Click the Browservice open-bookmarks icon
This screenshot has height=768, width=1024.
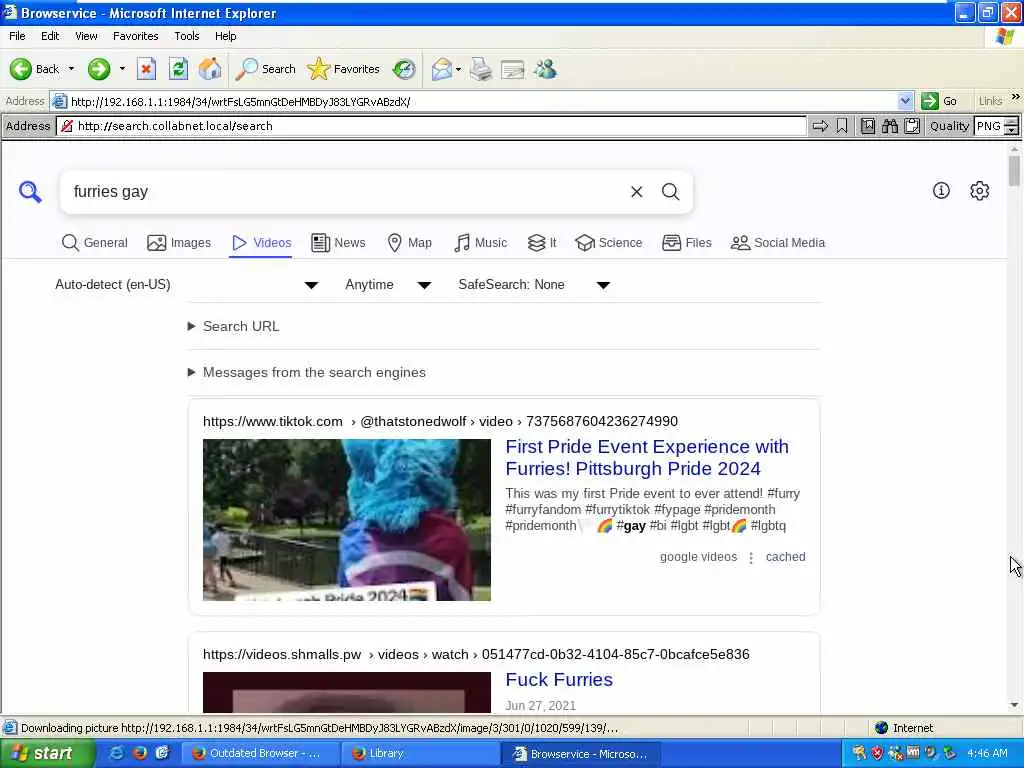(867, 126)
